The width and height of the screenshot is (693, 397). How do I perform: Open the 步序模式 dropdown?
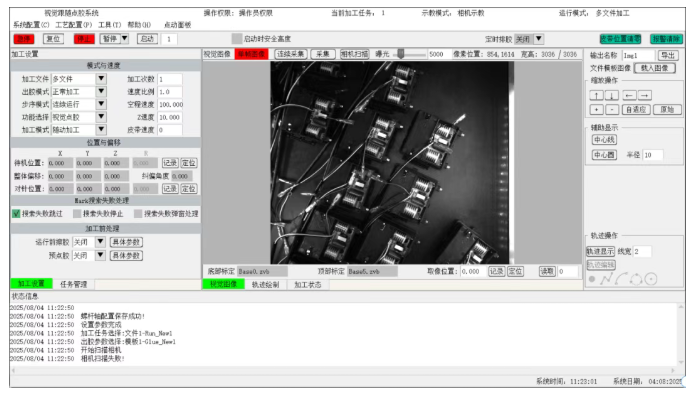click(x=101, y=104)
